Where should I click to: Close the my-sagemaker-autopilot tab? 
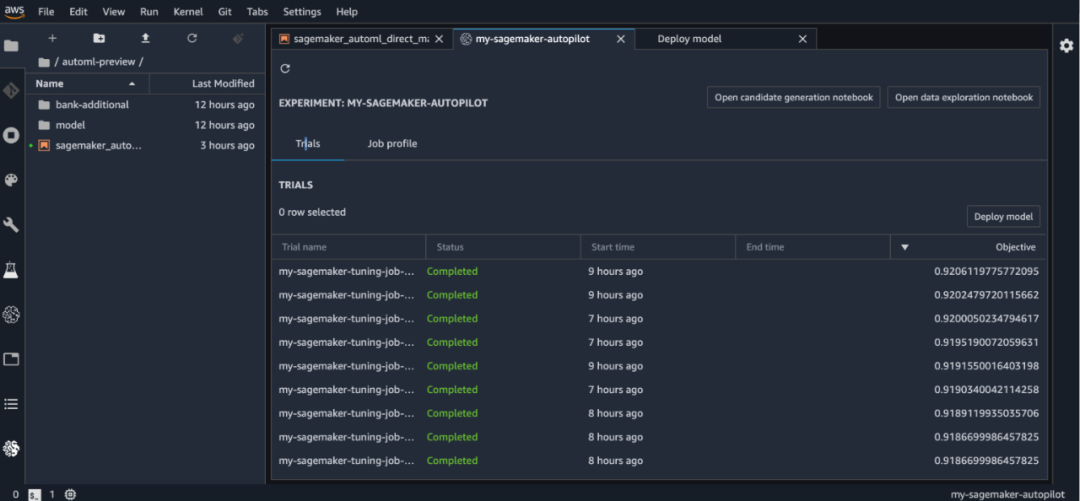[621, 39]
